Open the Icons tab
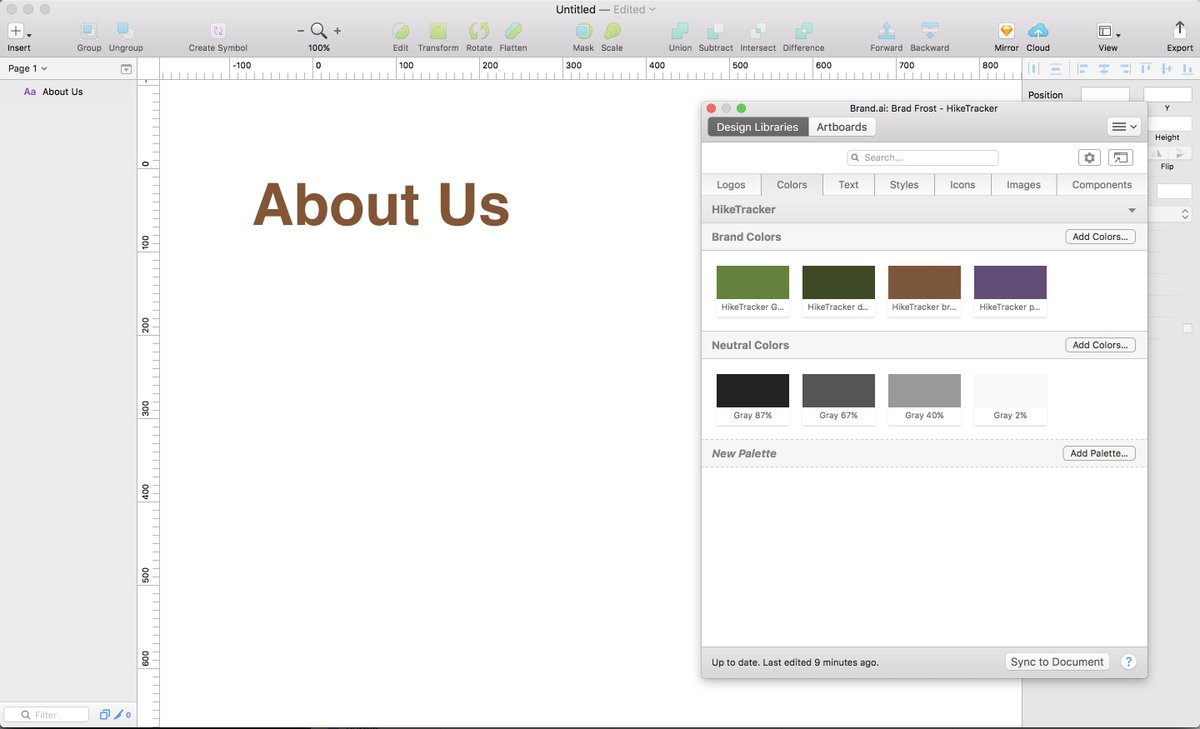 coord(963,185)
